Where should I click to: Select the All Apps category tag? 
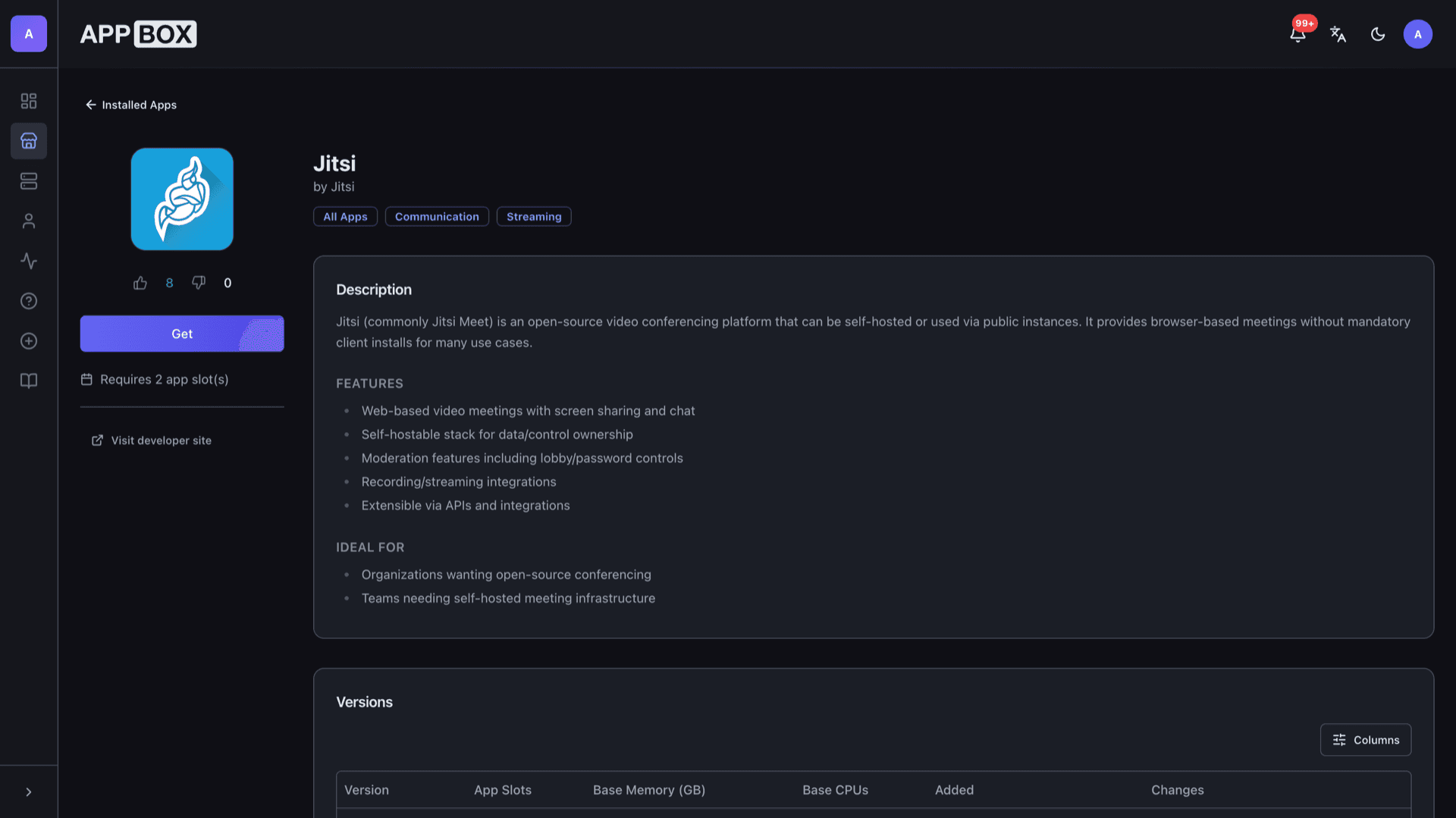click(x=345, y=217)
